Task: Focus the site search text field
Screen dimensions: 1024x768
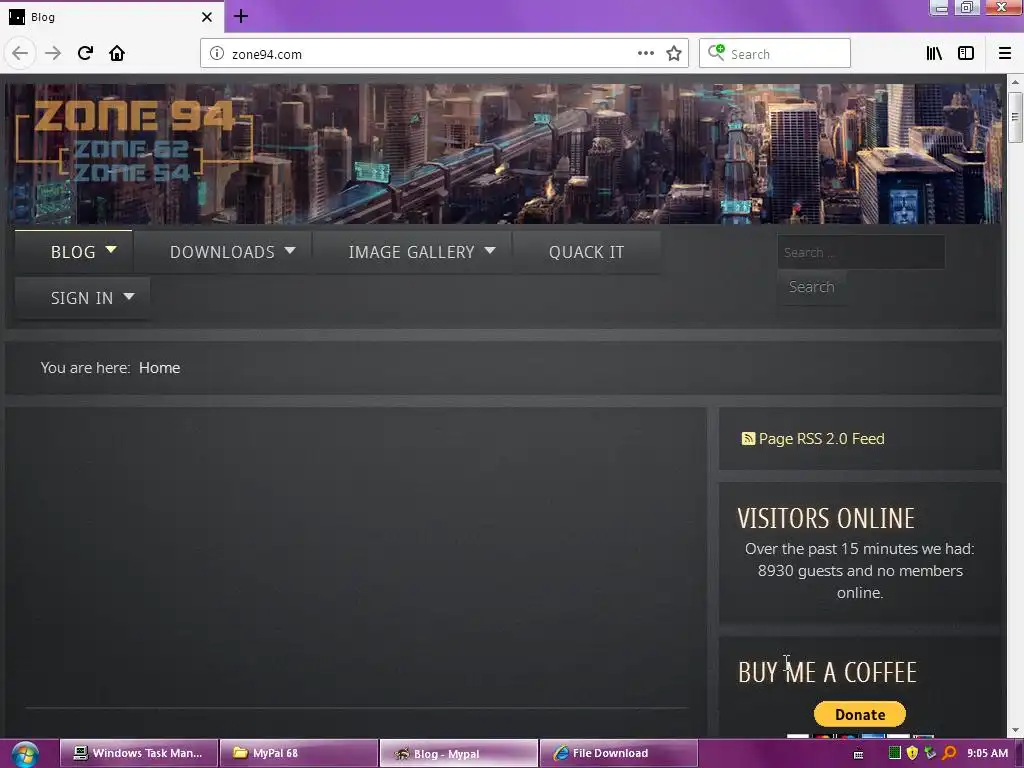Action: (x=861, y=252)
